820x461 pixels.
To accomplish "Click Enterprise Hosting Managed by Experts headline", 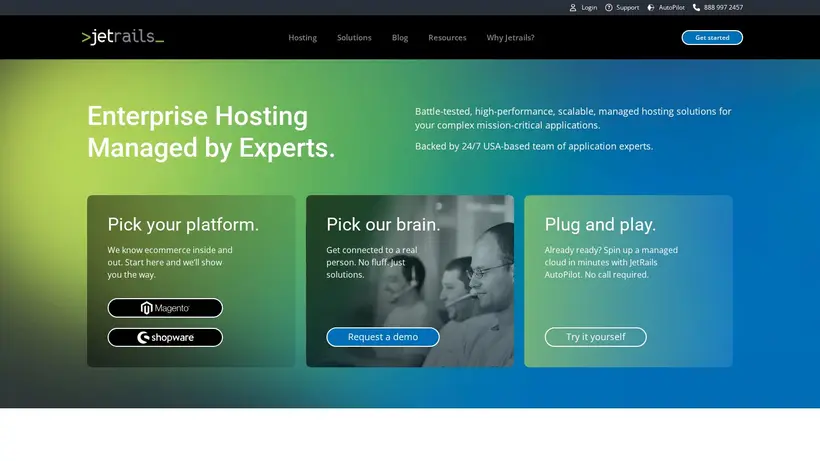I will [x=211, y=132].
